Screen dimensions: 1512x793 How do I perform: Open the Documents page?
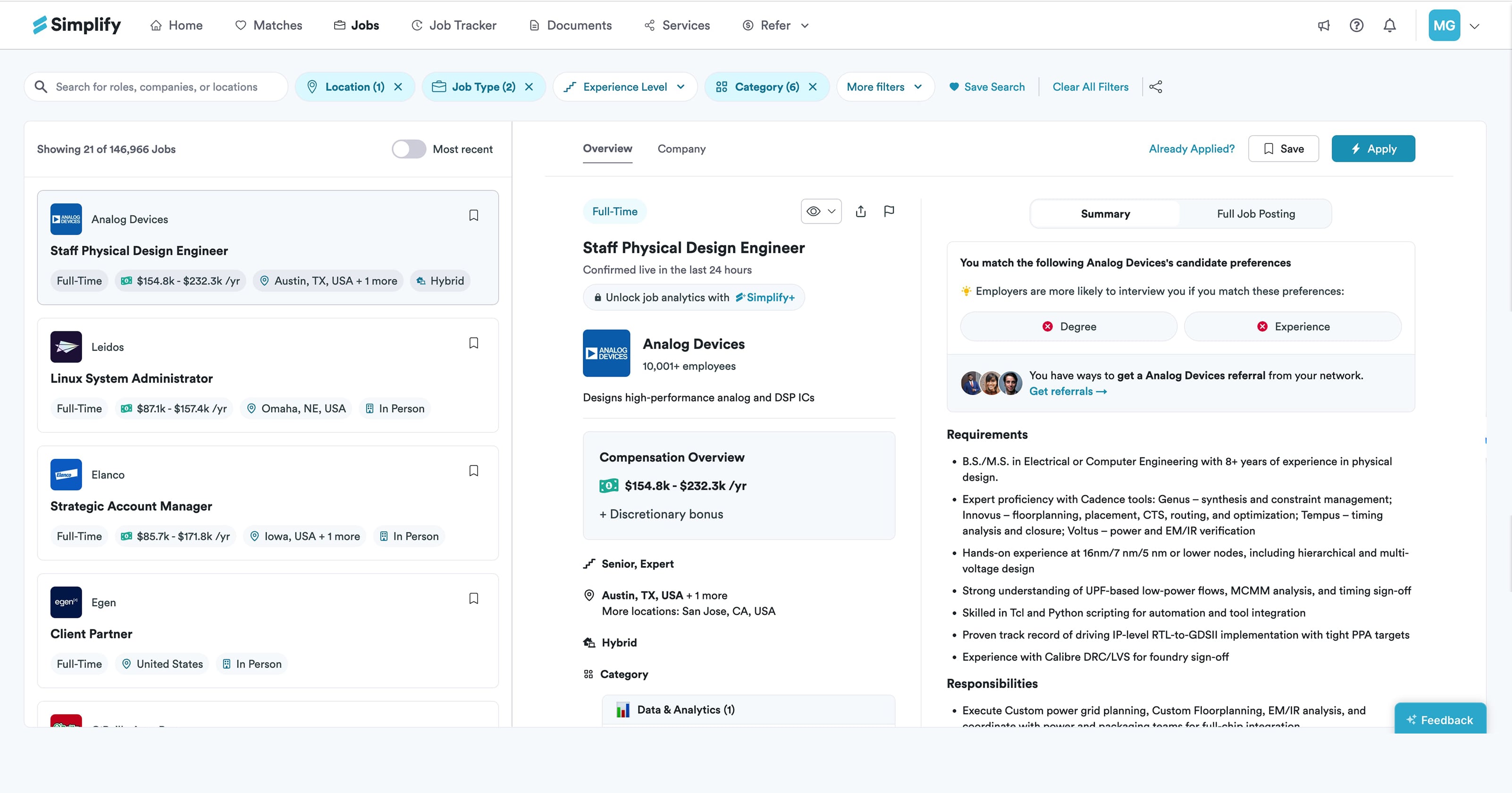571,25
